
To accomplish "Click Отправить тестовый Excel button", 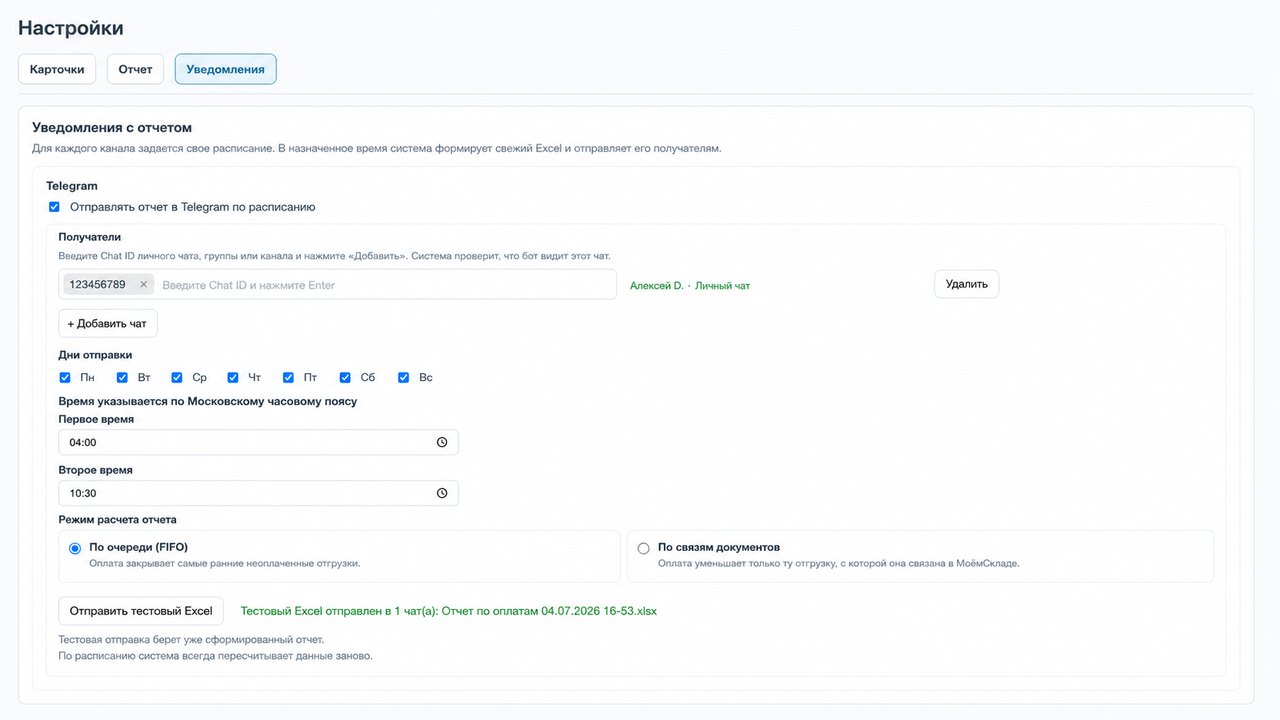I will click(x=141, y=611).
